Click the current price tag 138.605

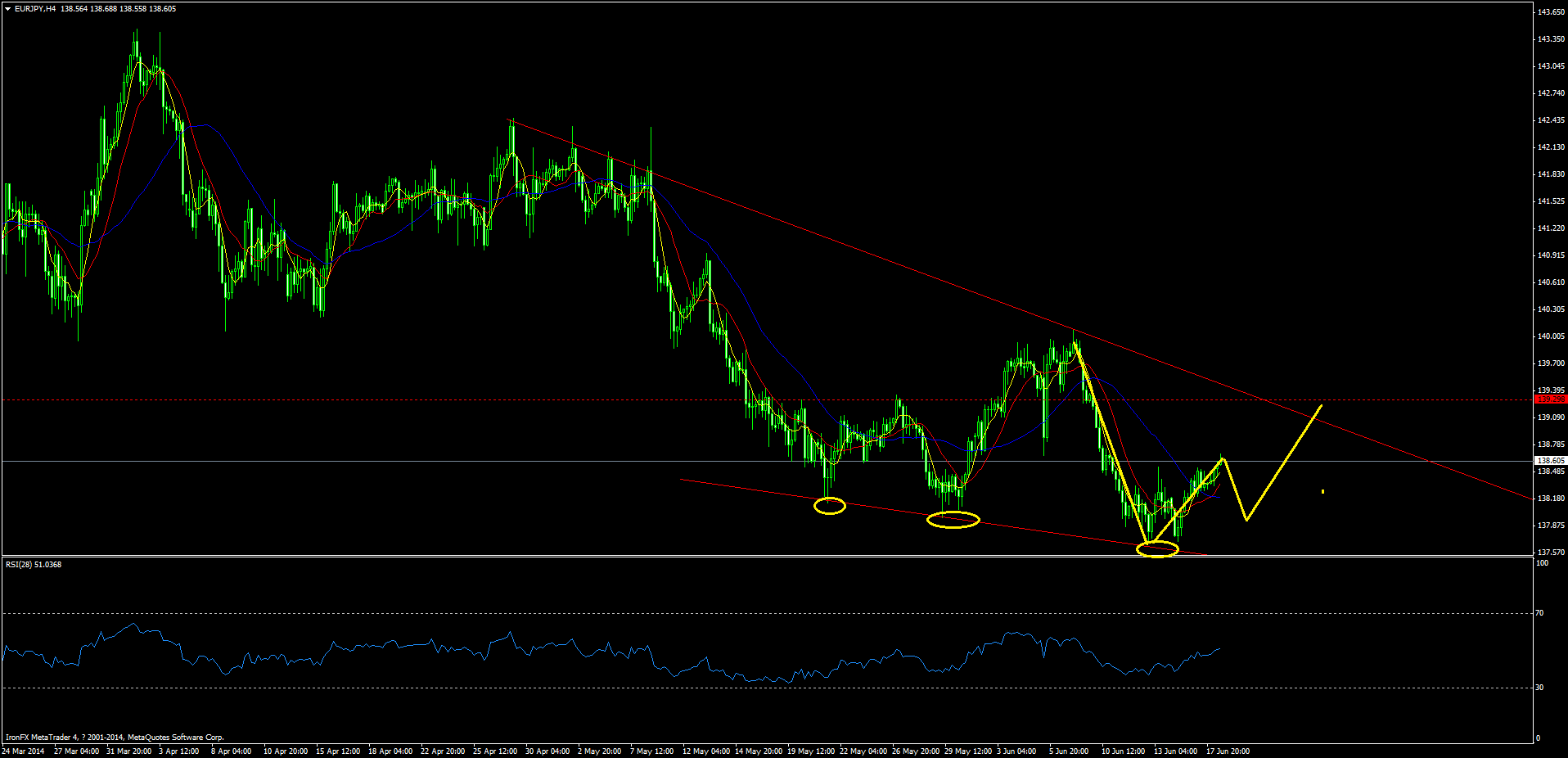click(1551, 461)
